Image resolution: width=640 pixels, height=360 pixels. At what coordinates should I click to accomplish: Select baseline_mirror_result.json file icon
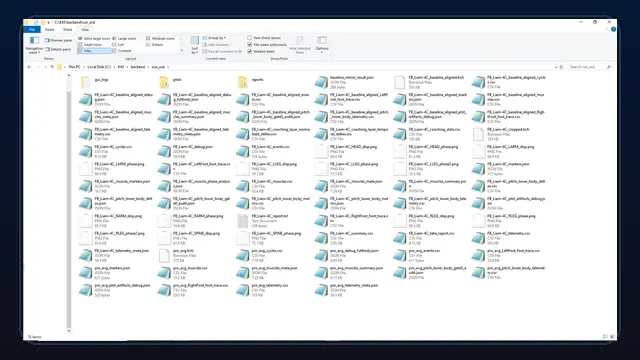pyautogui.click(x=321, y=82)
